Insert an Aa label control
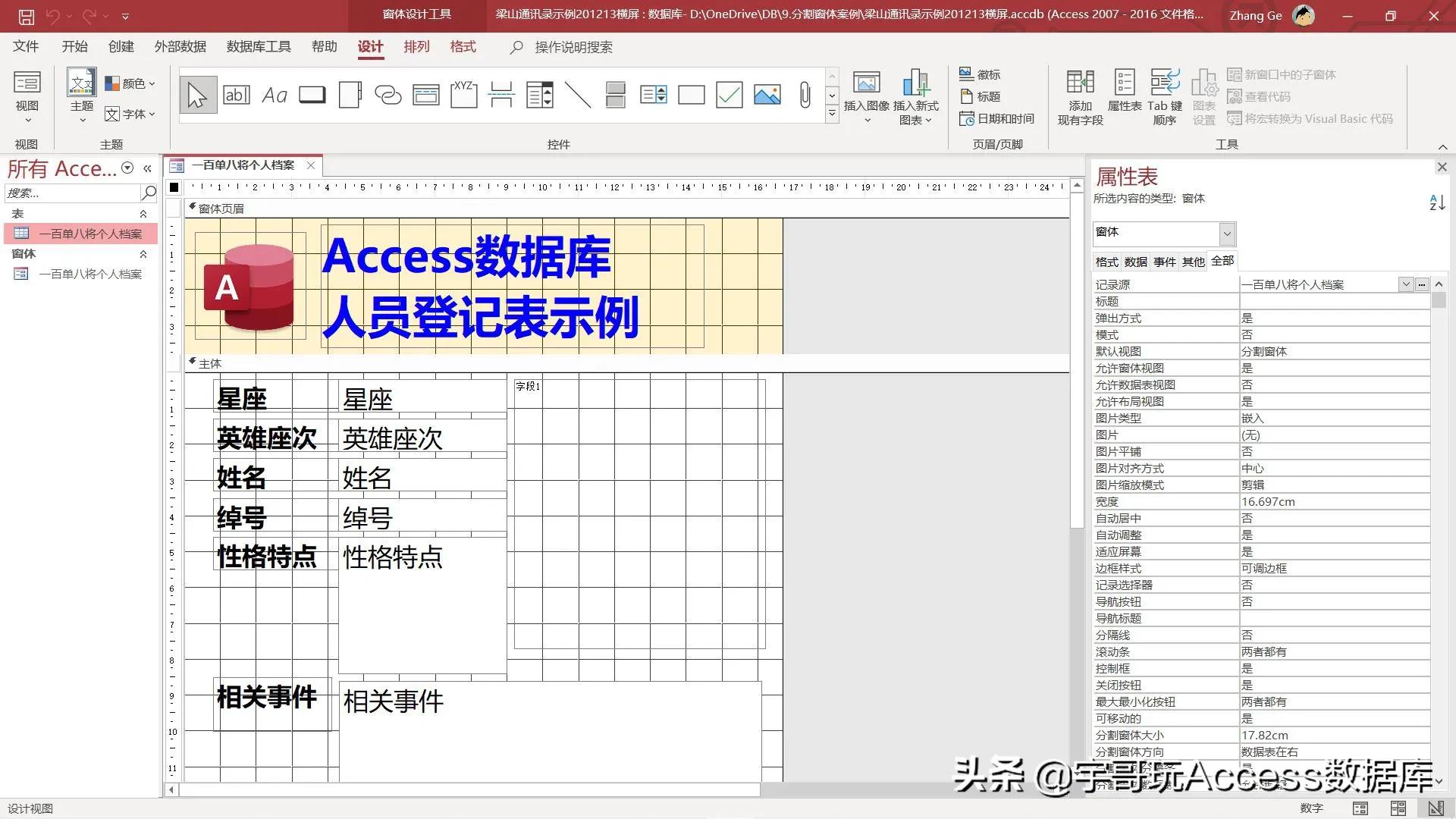This screenshot has height=819, width=1456. [x=273, y=95]
